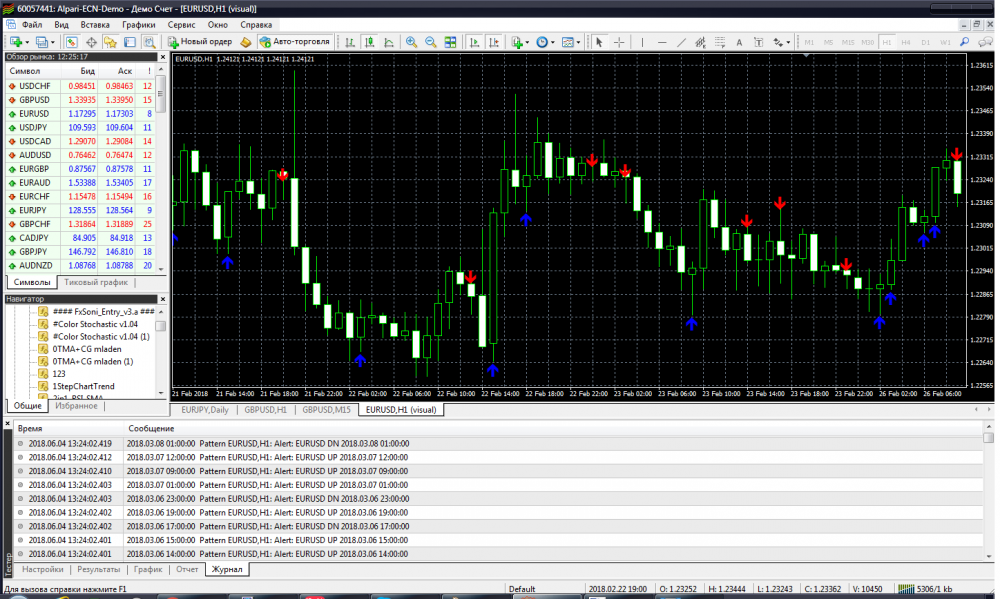
Task: Switch to the Настройки tester tab
Action: coord(43,569)
